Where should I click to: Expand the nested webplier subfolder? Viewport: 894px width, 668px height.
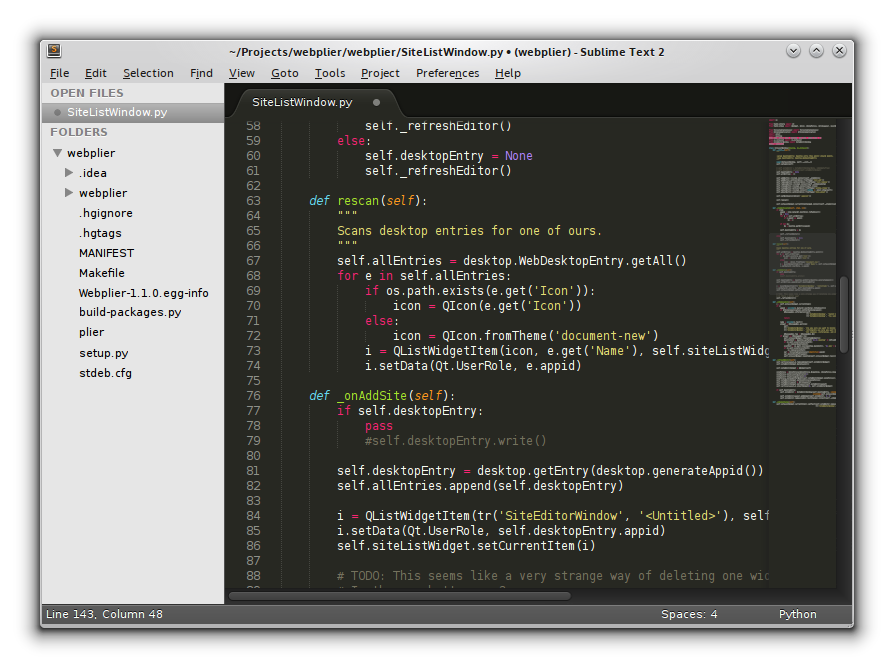pos(69,193)
